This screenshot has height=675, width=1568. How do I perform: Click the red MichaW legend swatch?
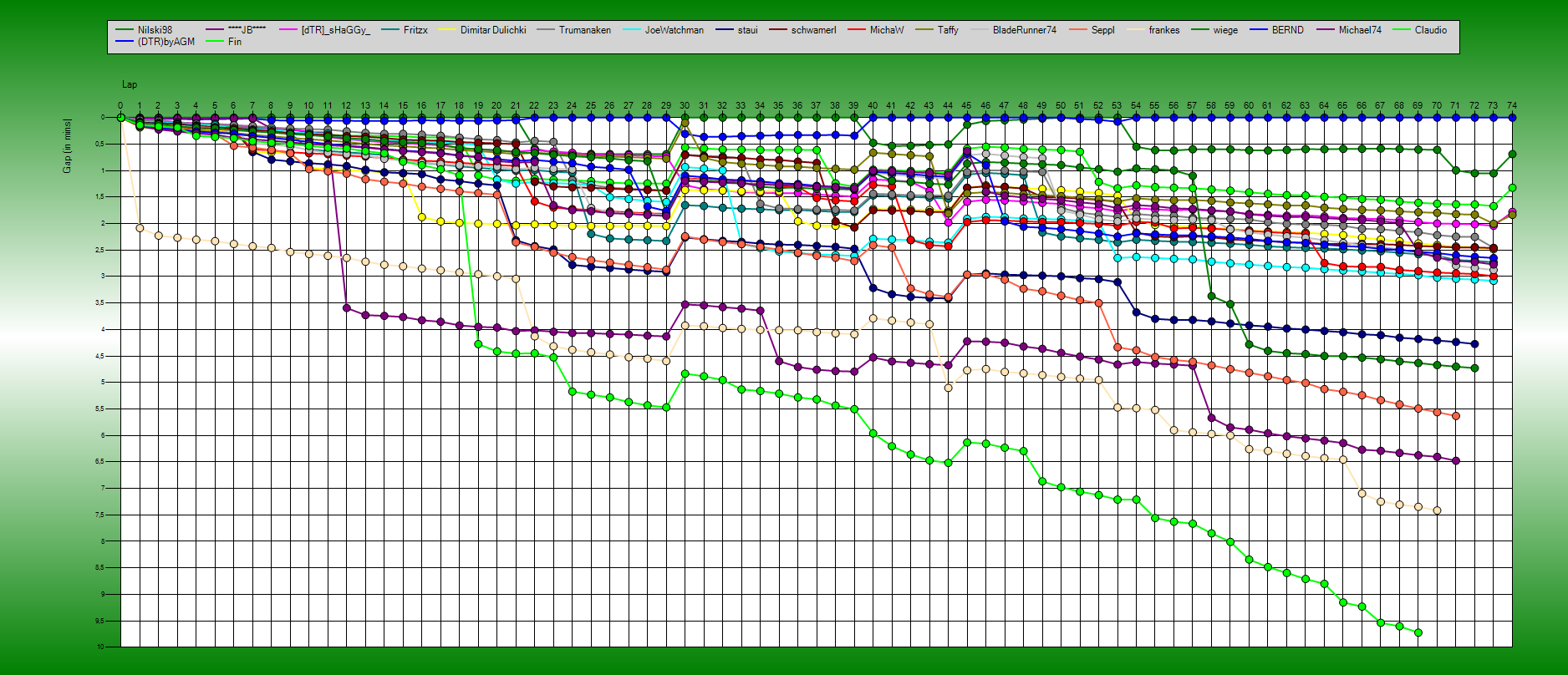pos(857,30)
